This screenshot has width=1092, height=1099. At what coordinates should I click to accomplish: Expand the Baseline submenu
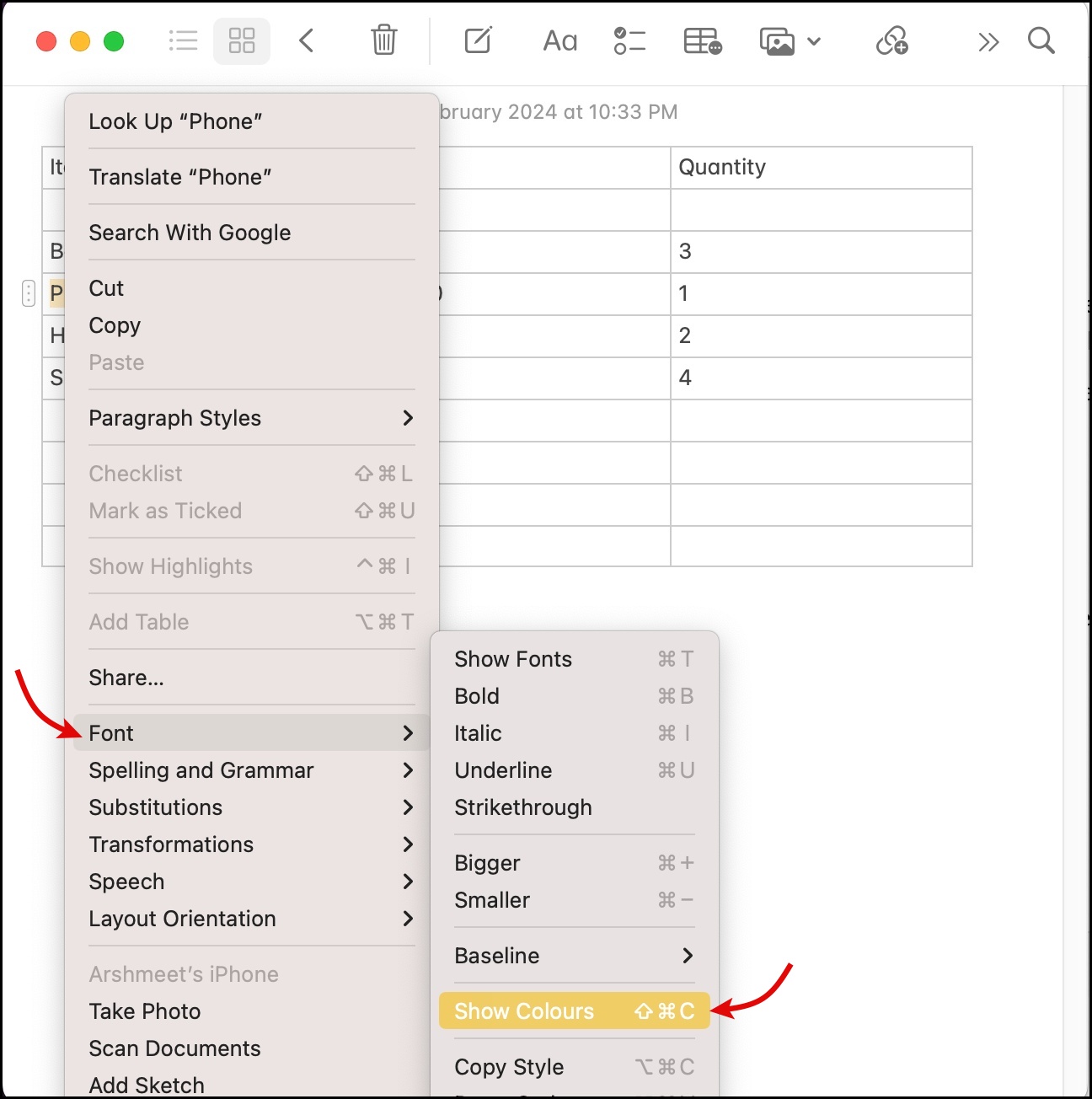pos(497,956)
